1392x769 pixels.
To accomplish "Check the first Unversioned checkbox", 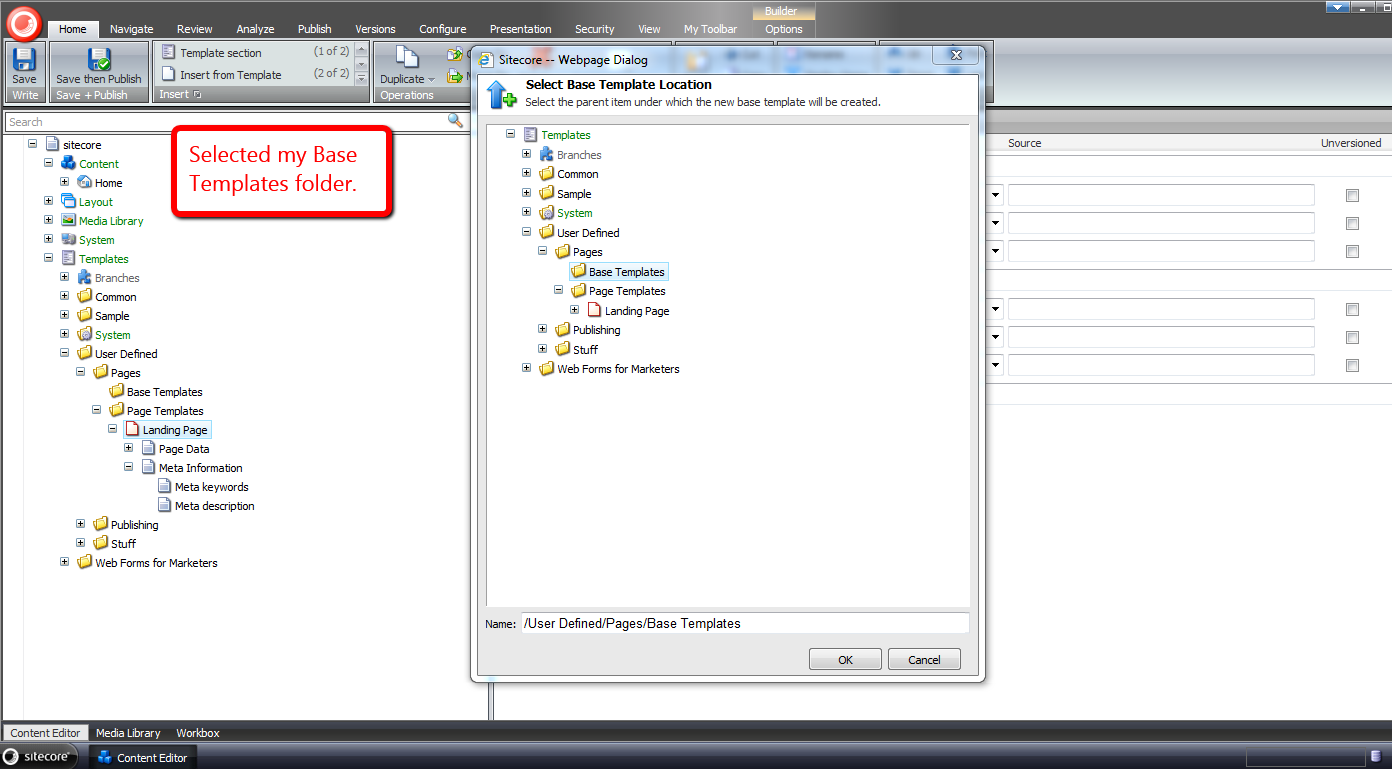I will pos(1352,195).
